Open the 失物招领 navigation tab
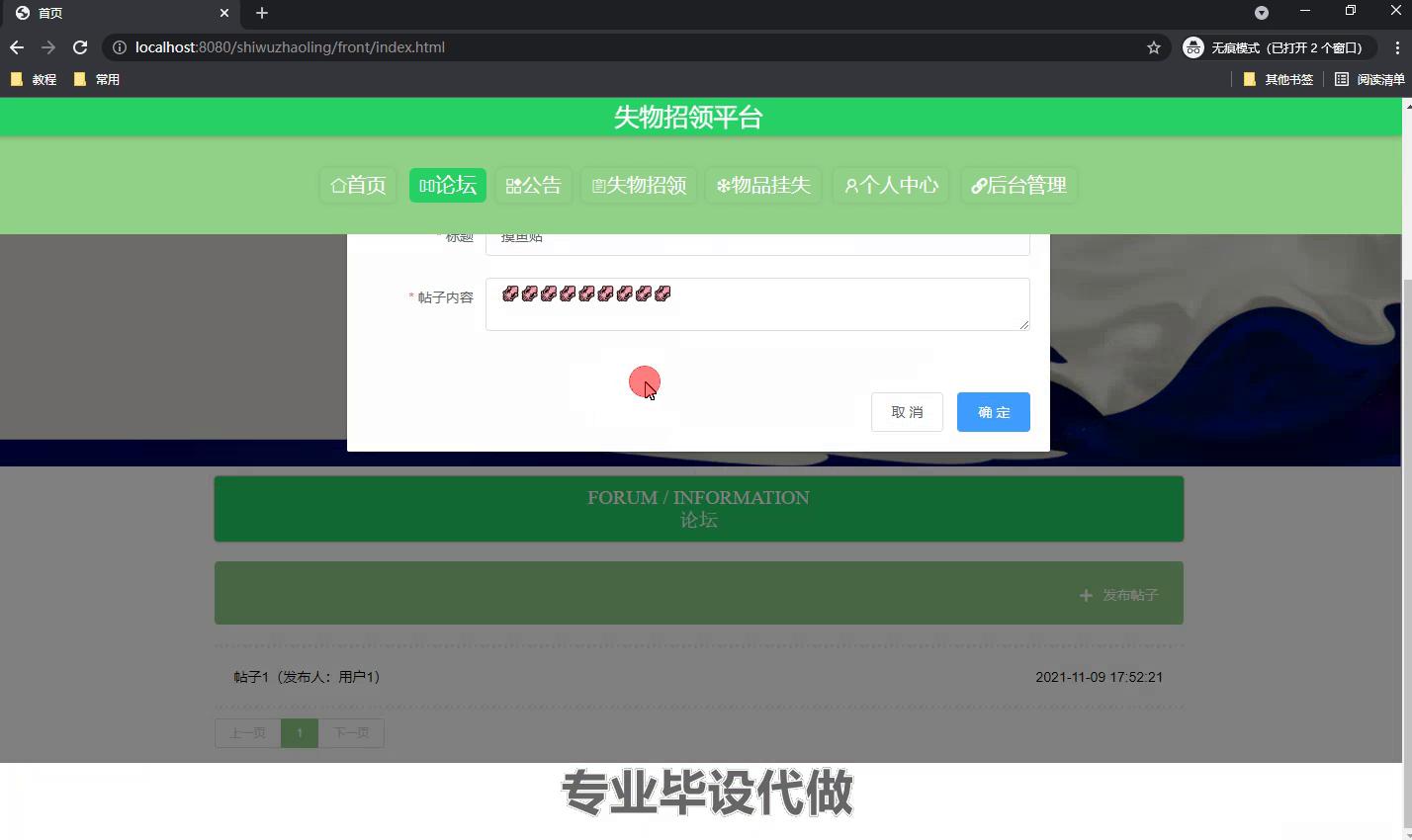Screen dimensions: 1412x840 tap(639, 186)
